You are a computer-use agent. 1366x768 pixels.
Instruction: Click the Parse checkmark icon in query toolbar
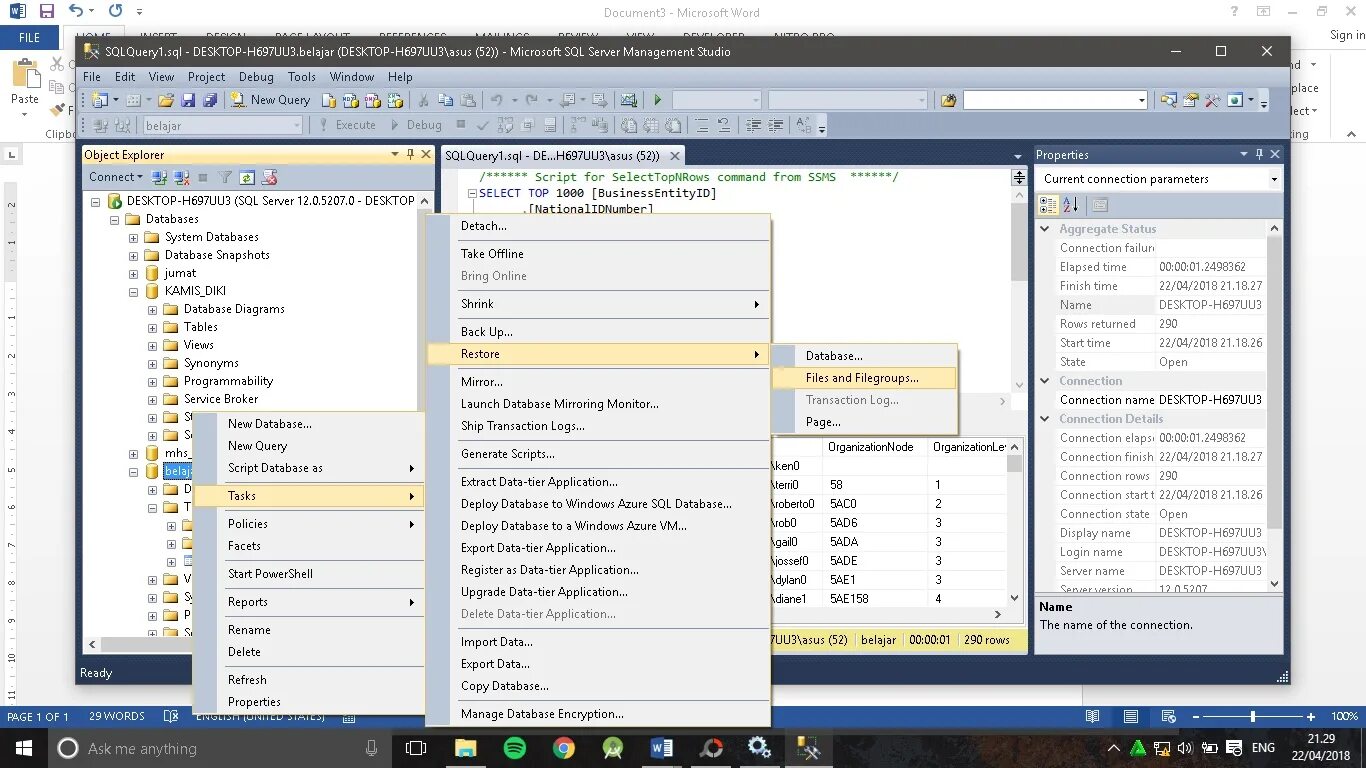click(483, 125)
